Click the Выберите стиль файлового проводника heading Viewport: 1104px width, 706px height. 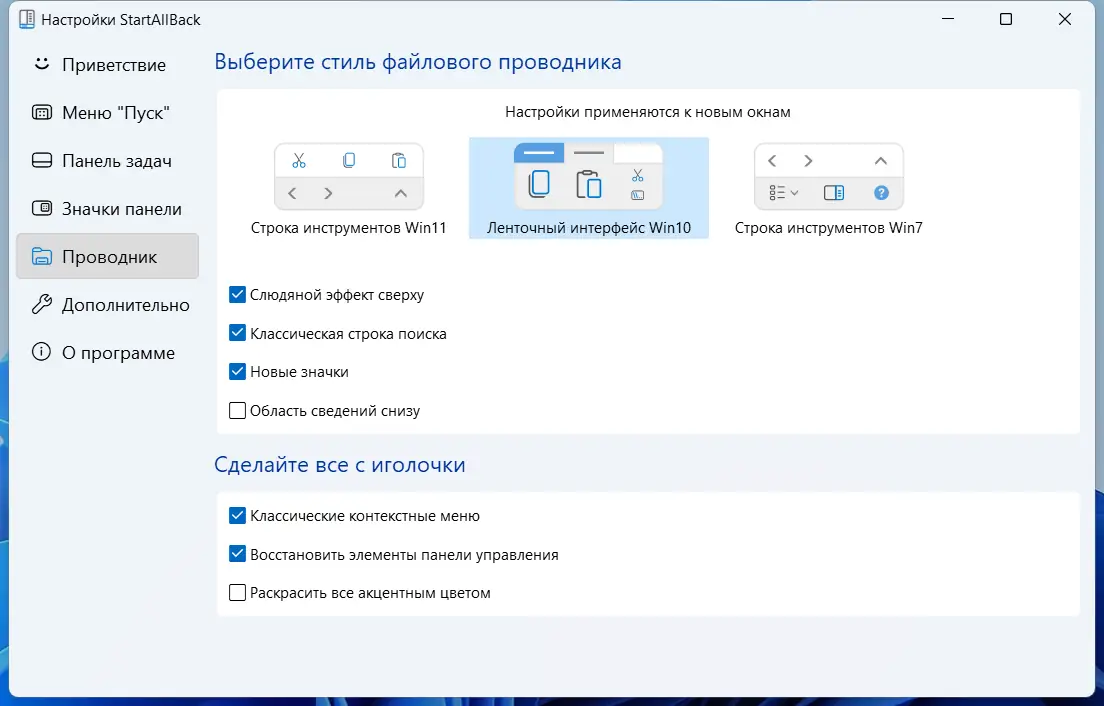(x=418, y=62)
